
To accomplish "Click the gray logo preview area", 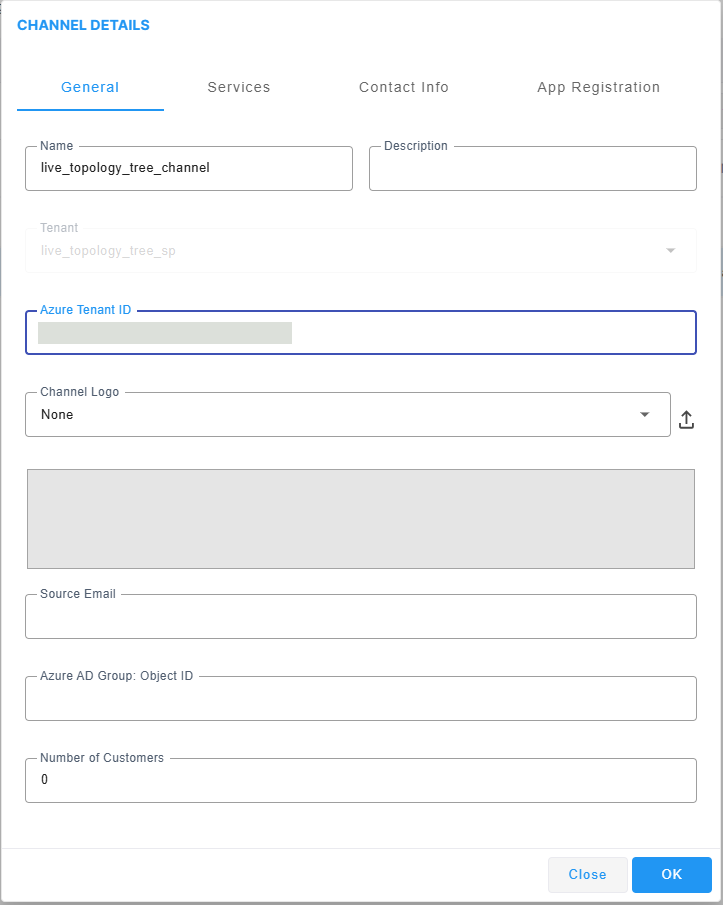I will click(x=360, y=519).
